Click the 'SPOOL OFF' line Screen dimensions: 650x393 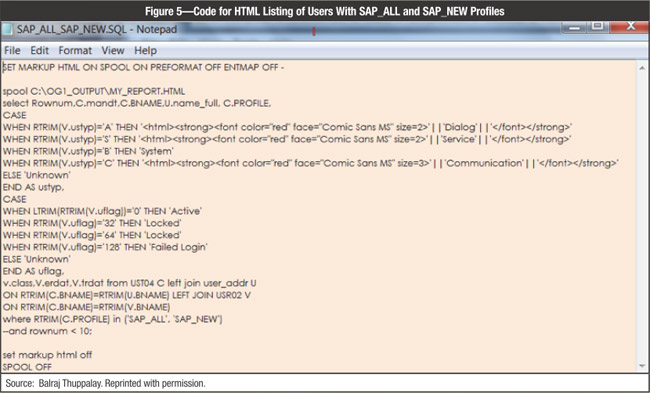(x=27, y=367)
